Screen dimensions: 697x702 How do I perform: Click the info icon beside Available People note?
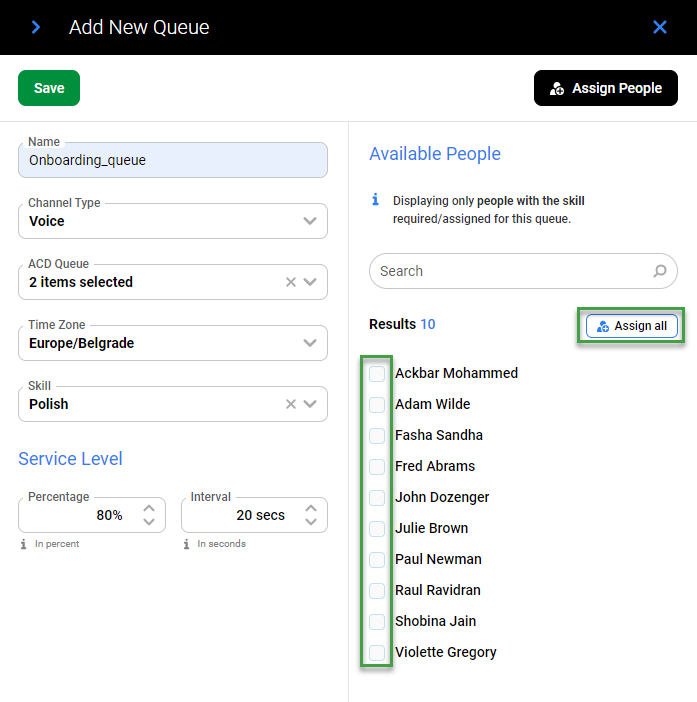click(376, 200)
